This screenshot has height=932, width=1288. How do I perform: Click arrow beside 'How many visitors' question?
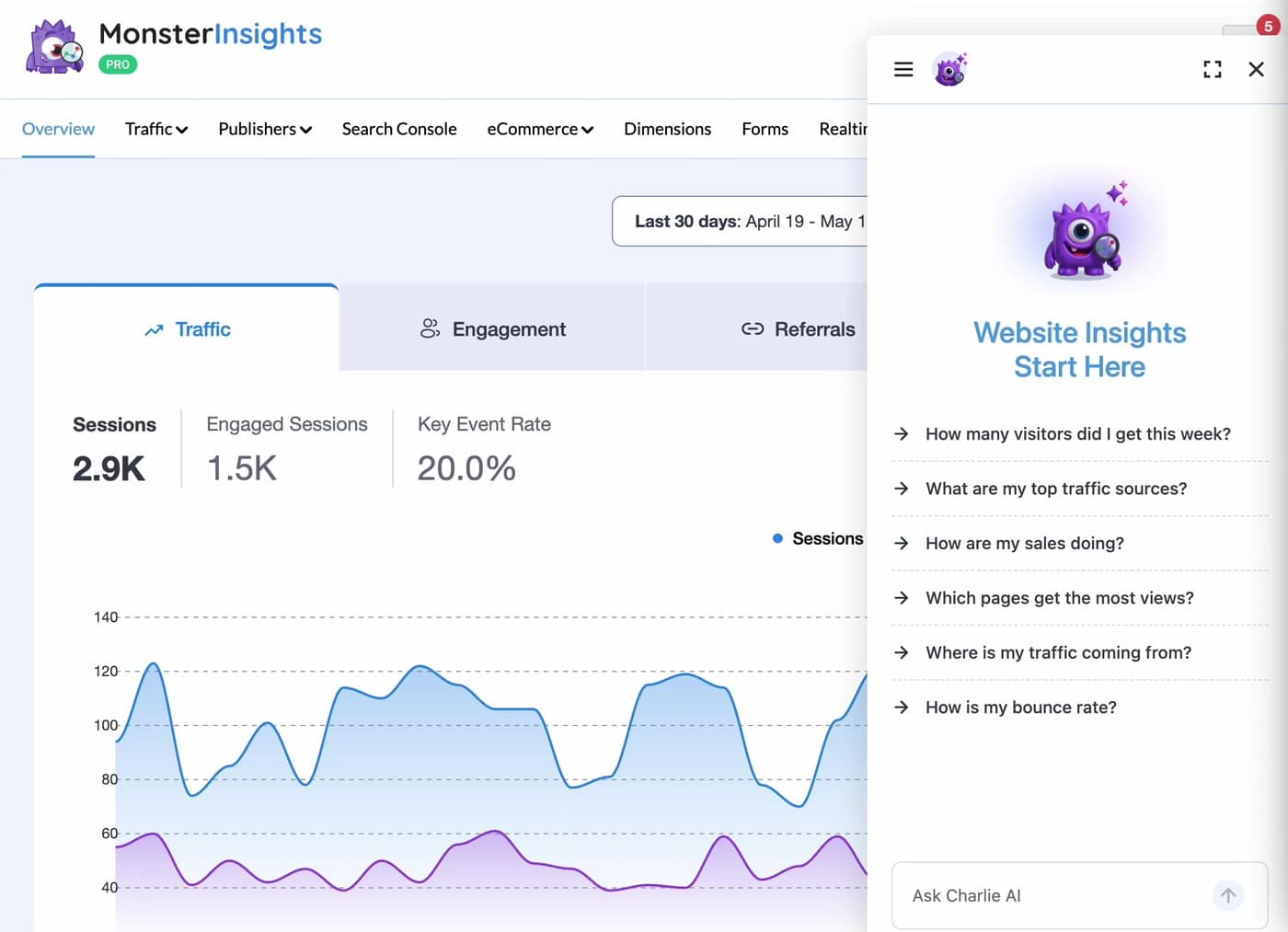(x=902, y=433)
